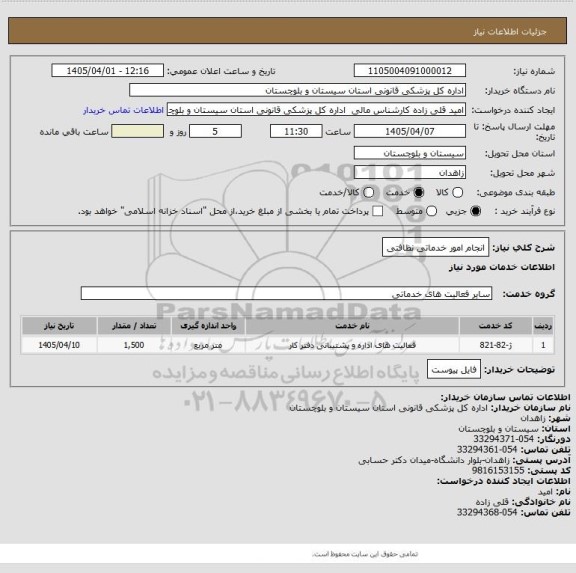Image resolution: width=576 pixels, height=573 pixels.
Task: Click the public announcement date field
Action: point(108,71)
